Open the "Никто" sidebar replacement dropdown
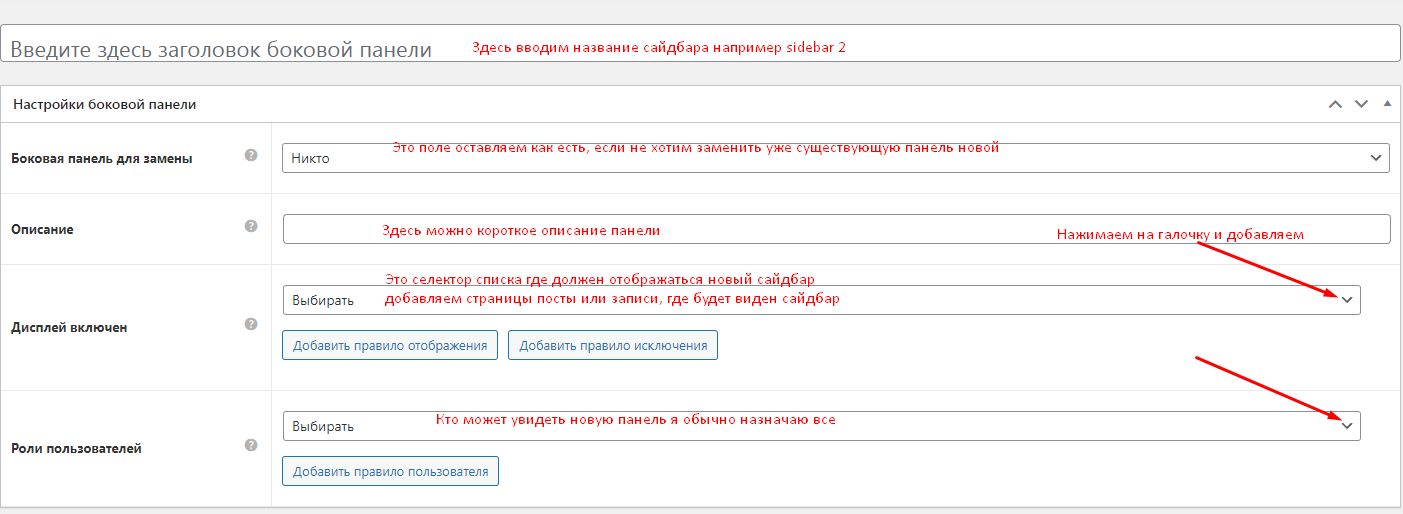This screenshot has width=1403, height=514. 835,158
